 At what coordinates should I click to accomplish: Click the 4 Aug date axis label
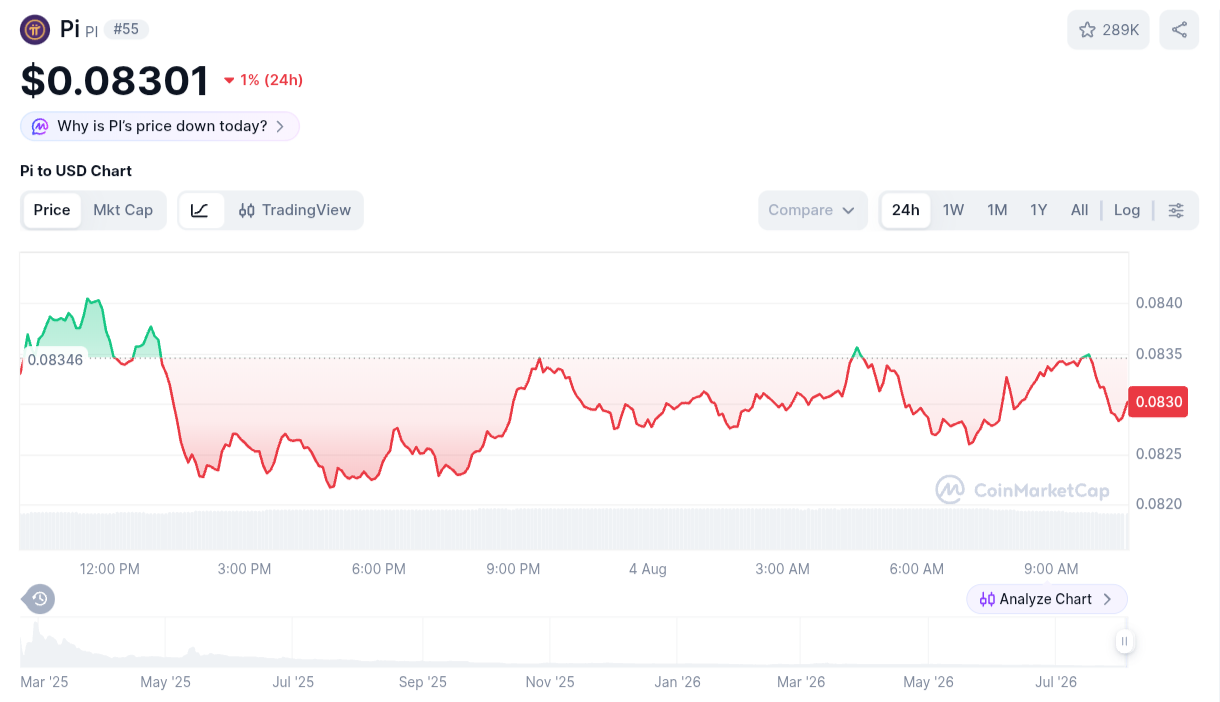[648, 569]
